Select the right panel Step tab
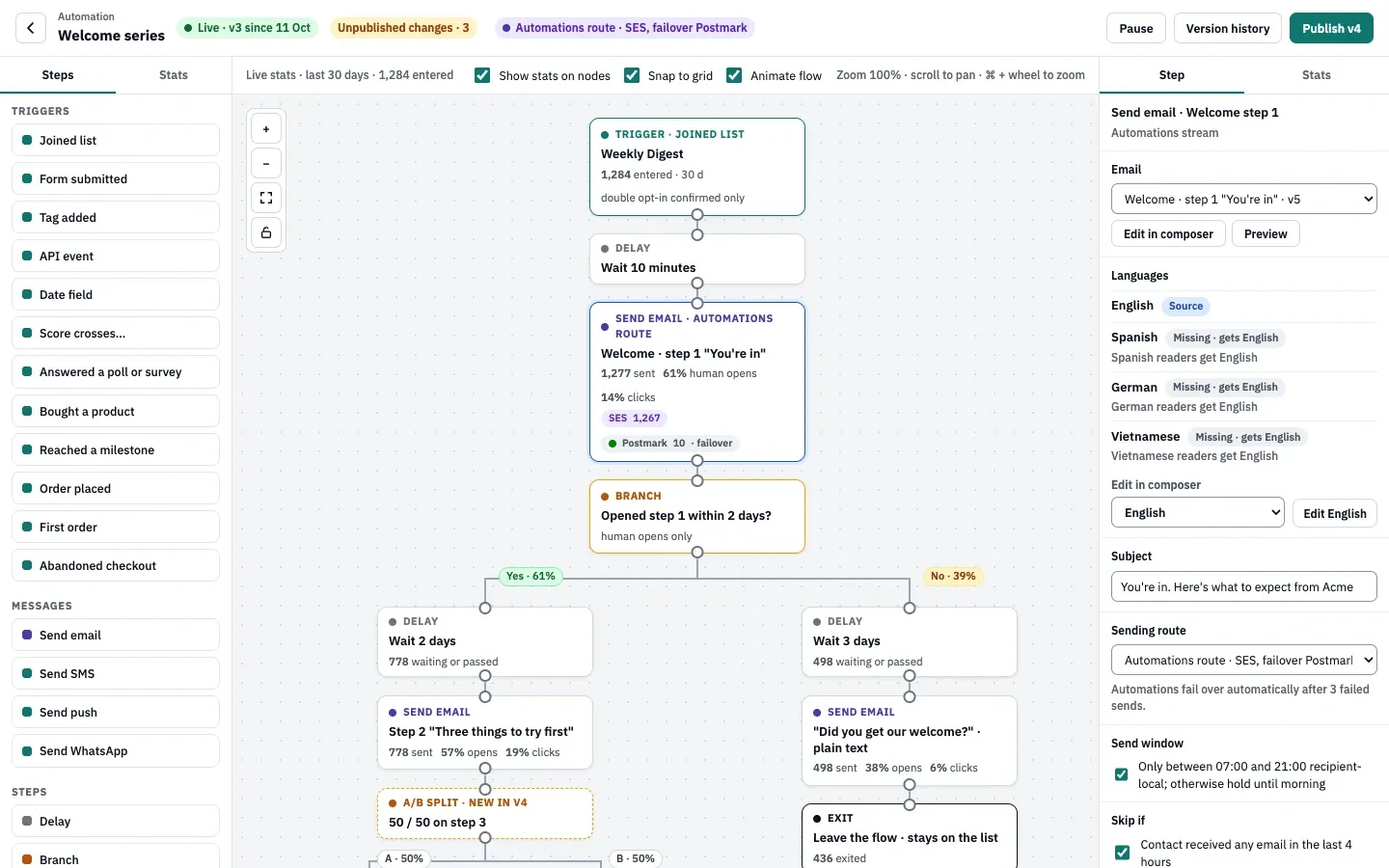The image size is (1389, 868). pyautogui.click(x=1172, y=75)
